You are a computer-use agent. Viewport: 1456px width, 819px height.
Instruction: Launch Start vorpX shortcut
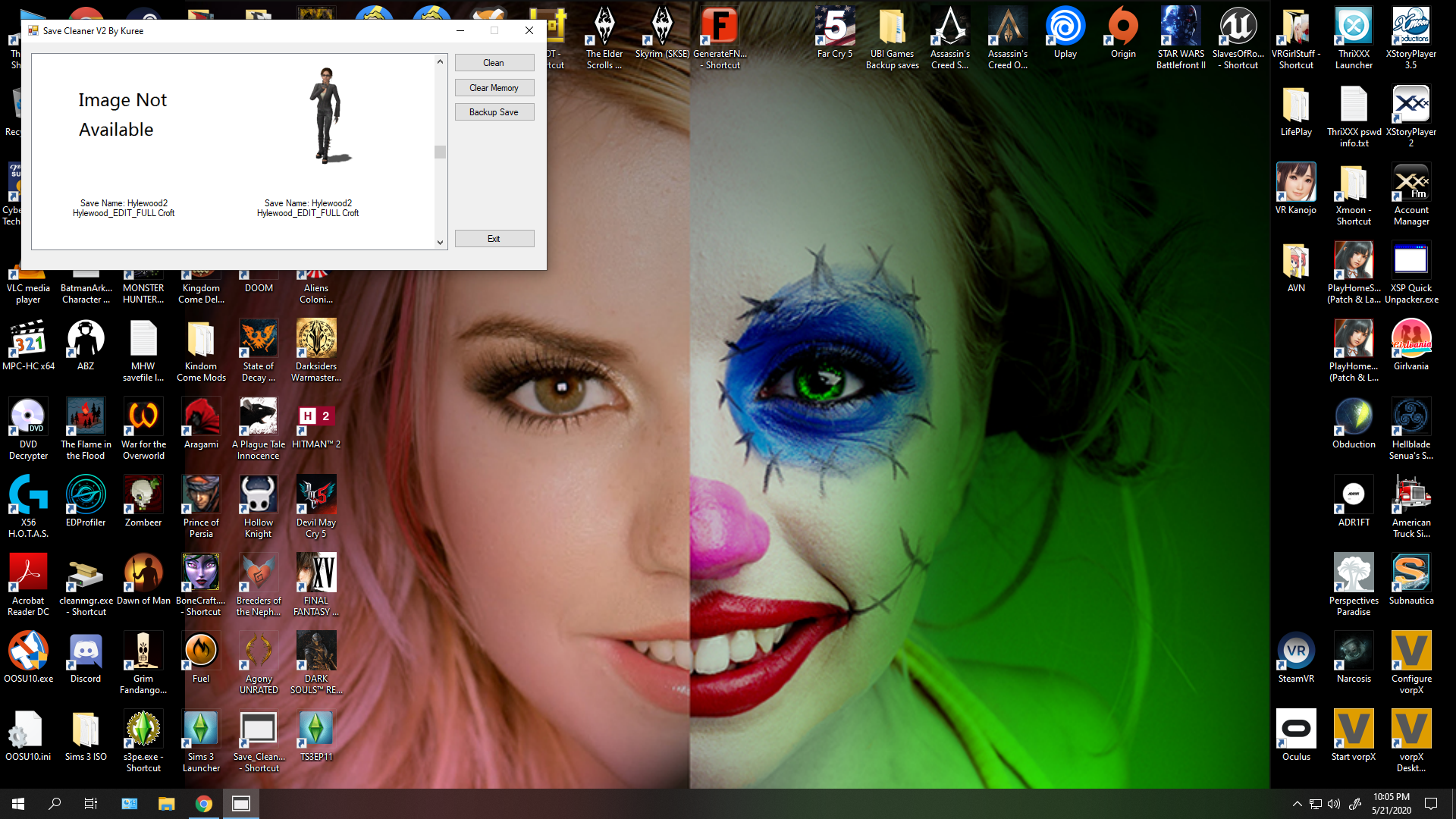[1354, 736]
